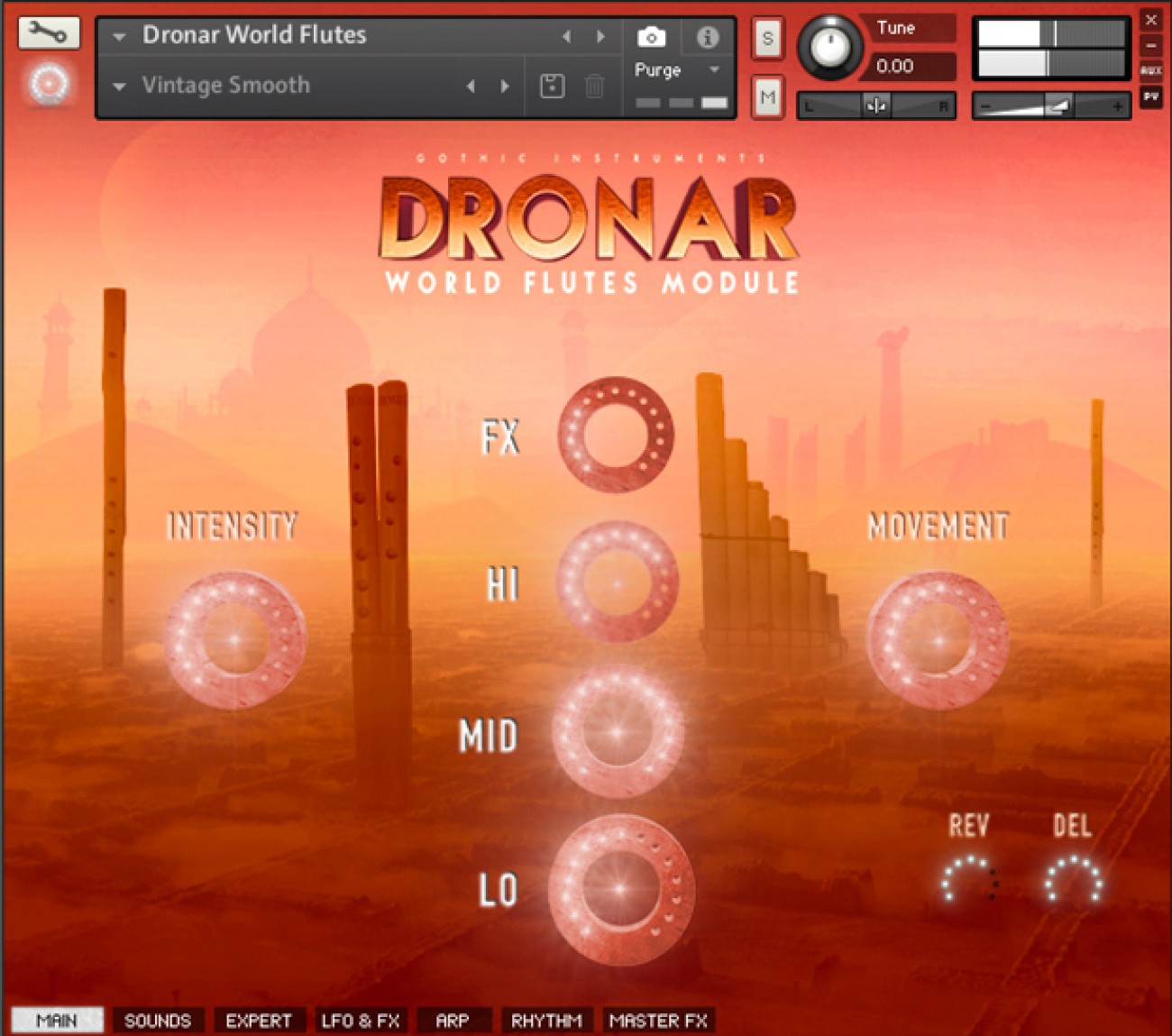Viewport: 1172px width, 1036px height.
Task: Click the DRONAR logo icon in top-left corner
Action: (x=50, y=85)
